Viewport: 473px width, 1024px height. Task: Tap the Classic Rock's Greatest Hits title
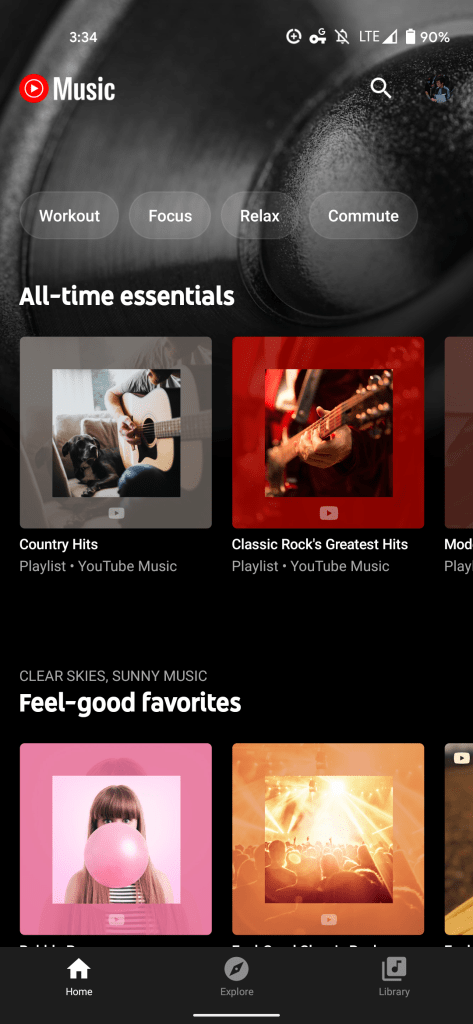point(319,544)
